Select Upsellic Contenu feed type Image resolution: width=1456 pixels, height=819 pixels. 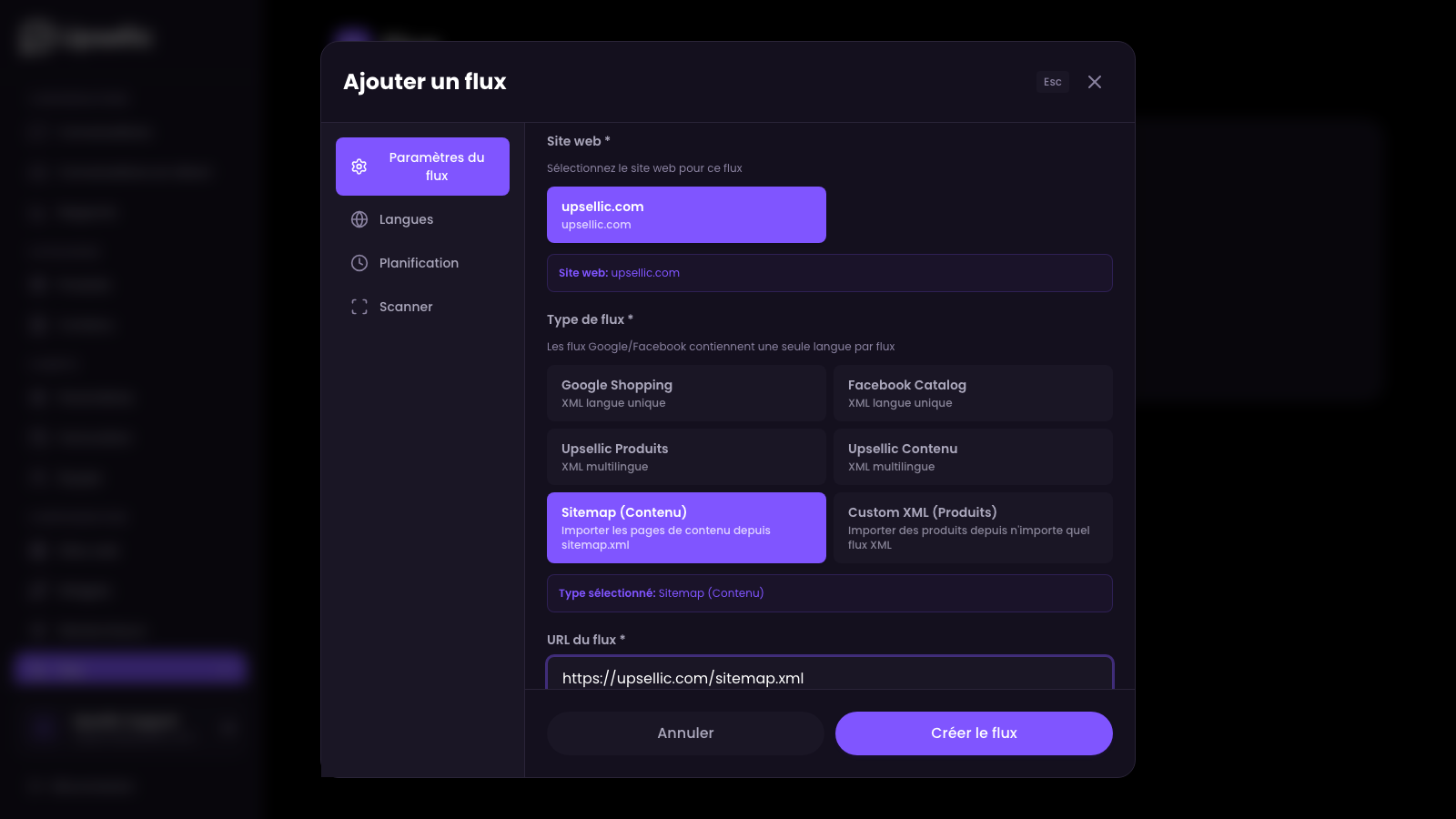click(973, 457)
